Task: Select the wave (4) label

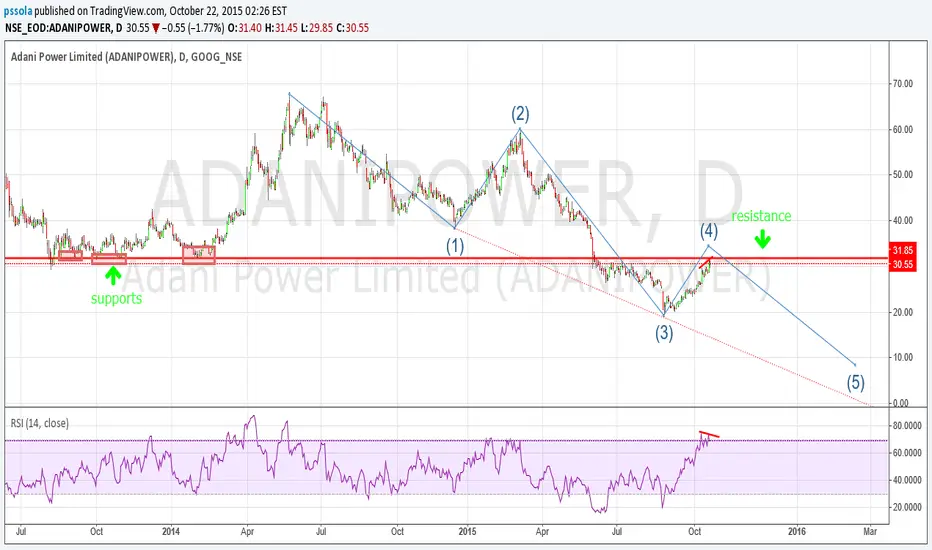Action: click(709, 231)
